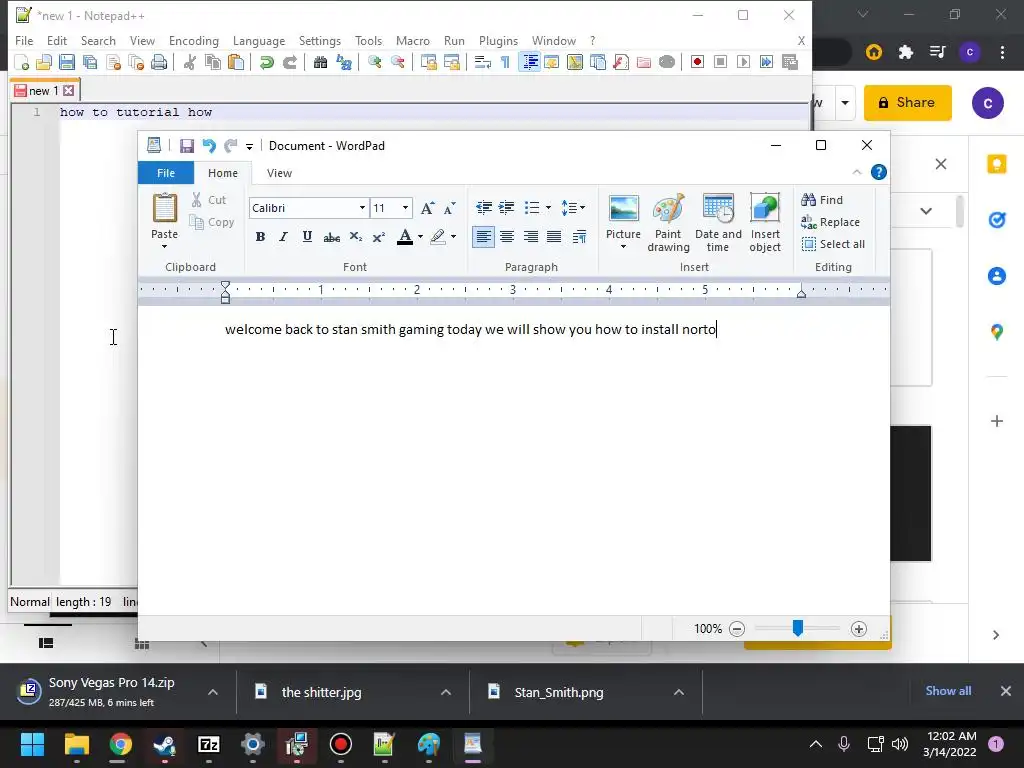Click Notepad++ Undo toolbar icon
Image resolution: width=1024 pixels, height=768 pixels.
coord(266,62)
